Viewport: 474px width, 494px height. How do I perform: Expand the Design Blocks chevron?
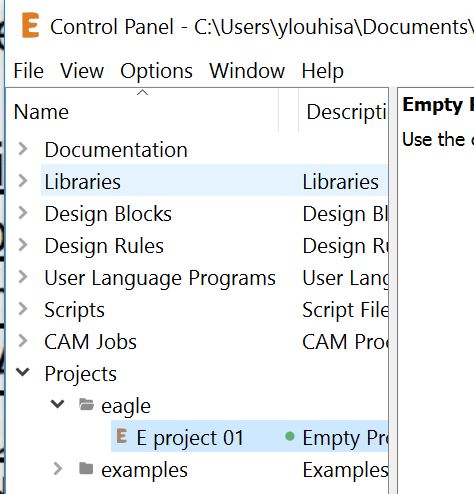23,213
